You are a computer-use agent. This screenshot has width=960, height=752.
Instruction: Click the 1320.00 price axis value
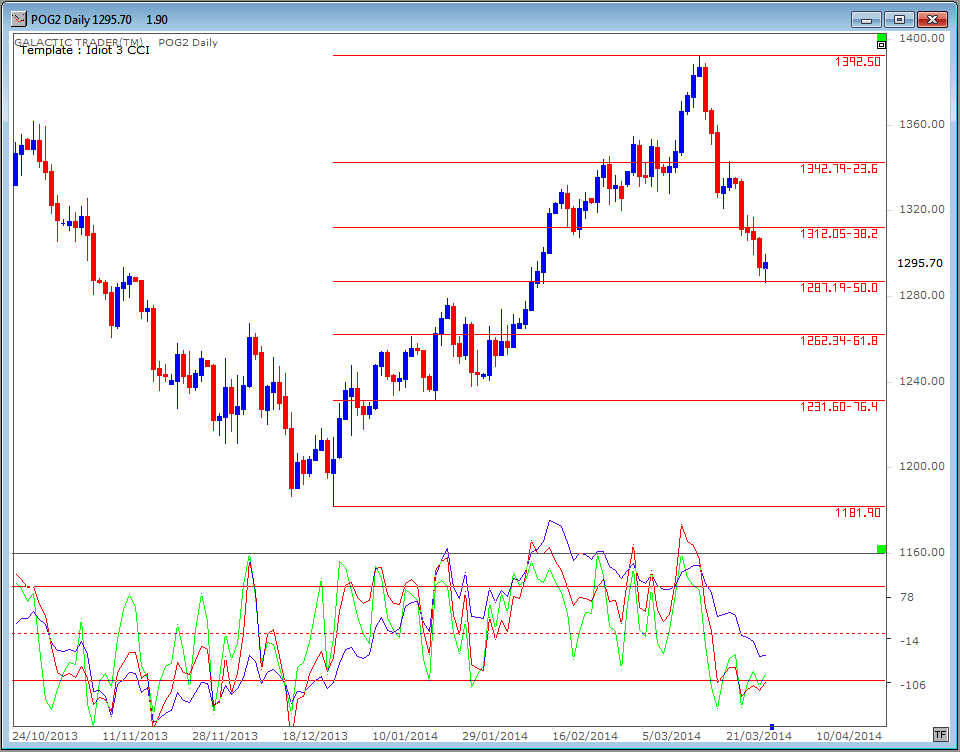tap(921, 209)
